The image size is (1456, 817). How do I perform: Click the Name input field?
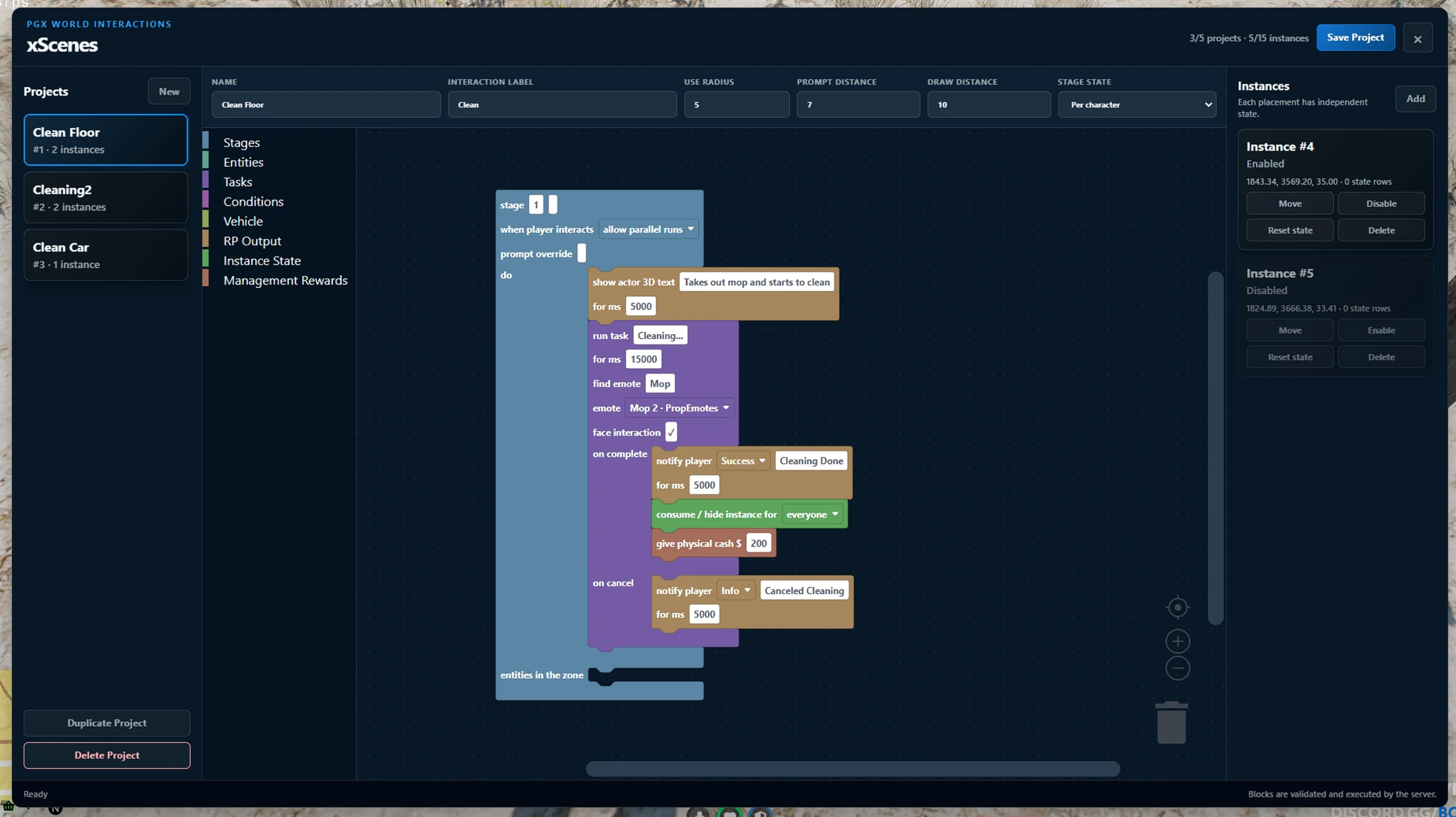click(326, 104)
